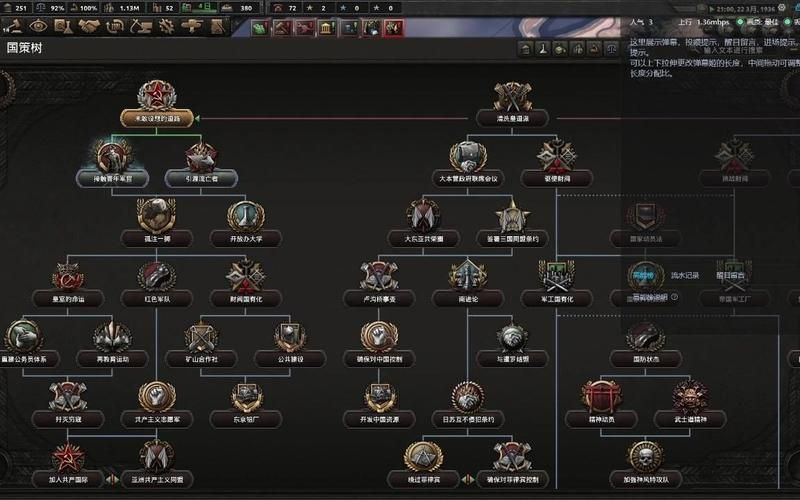Viewport: 800px width, 500px height.
Task: Click the 签署三国同盟条约 focus icon
Action: pos(512,215)
